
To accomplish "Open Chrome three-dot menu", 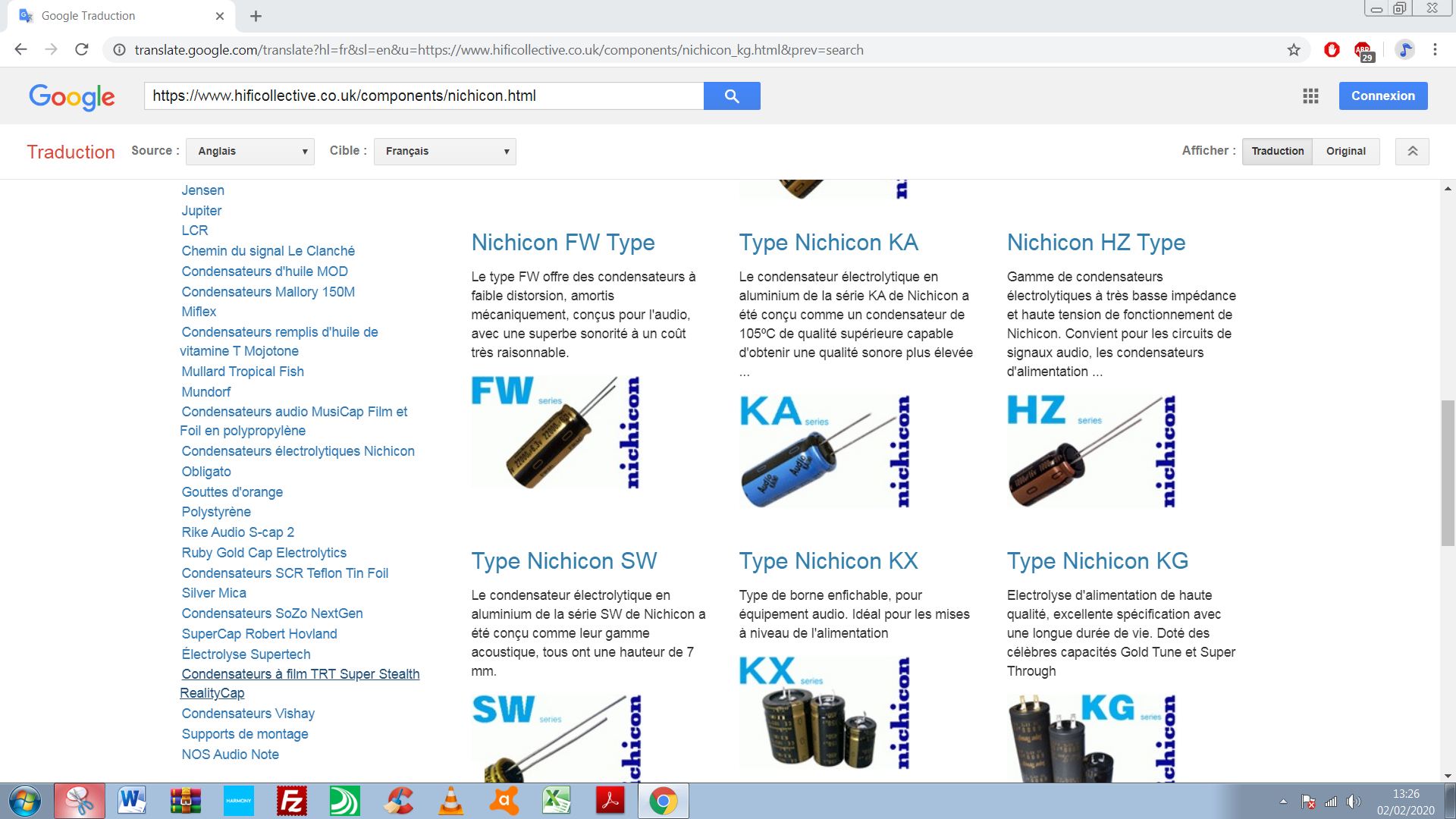I will tap(1435, 50).
